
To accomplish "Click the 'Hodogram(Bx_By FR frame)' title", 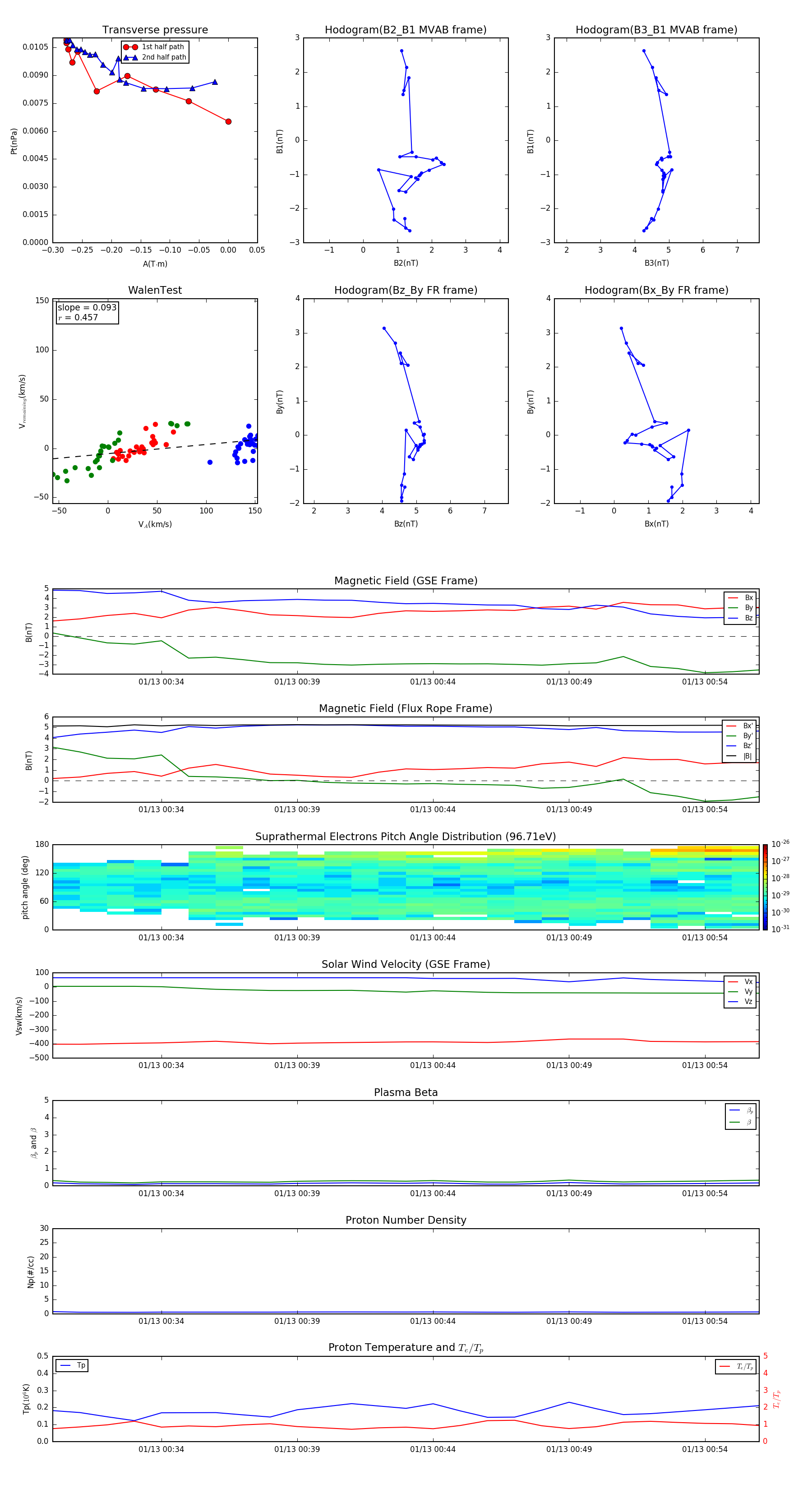I will (x=656, y=290).
